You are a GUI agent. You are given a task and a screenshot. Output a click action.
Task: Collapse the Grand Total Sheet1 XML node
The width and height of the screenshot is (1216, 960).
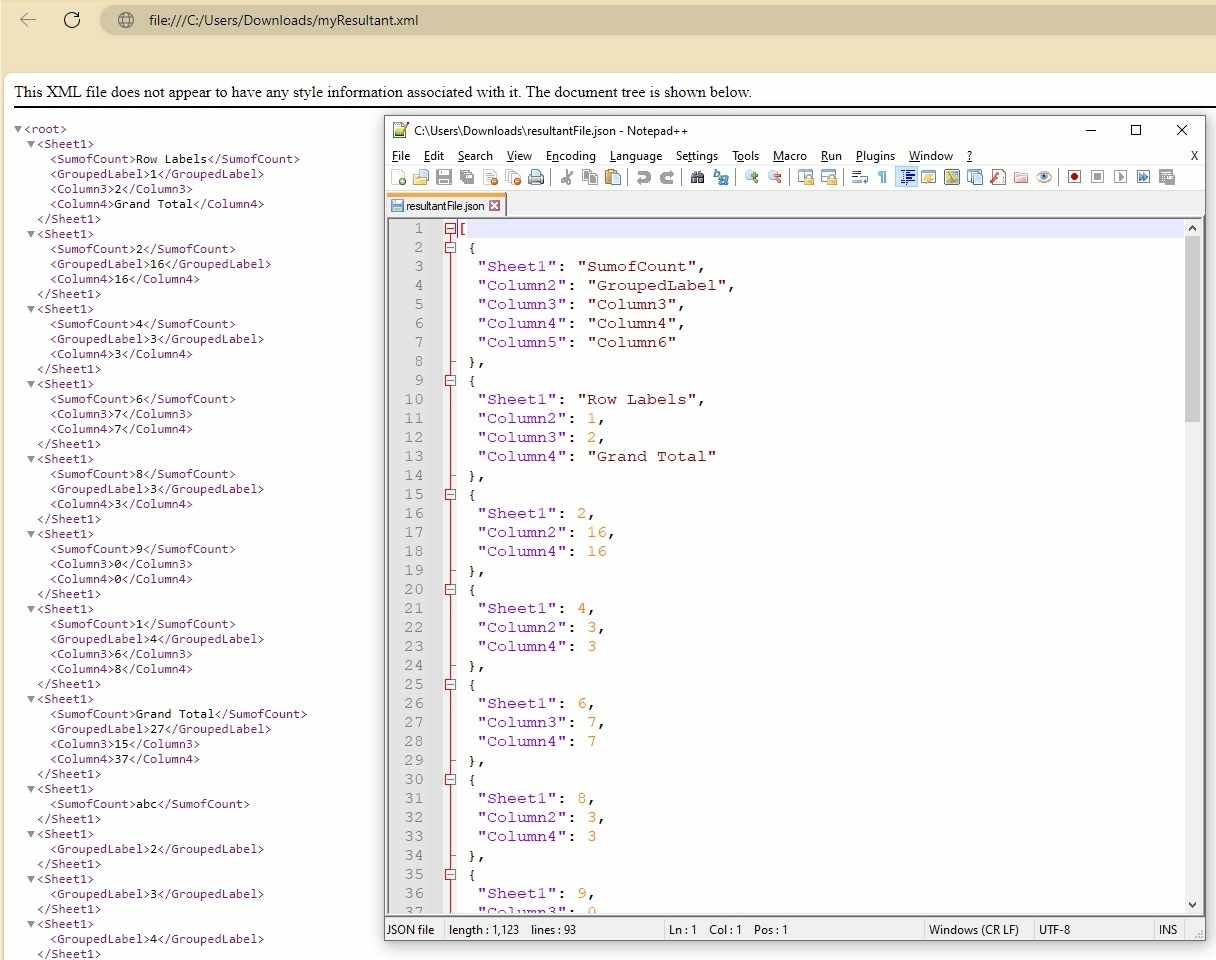(x=31, y=699)
